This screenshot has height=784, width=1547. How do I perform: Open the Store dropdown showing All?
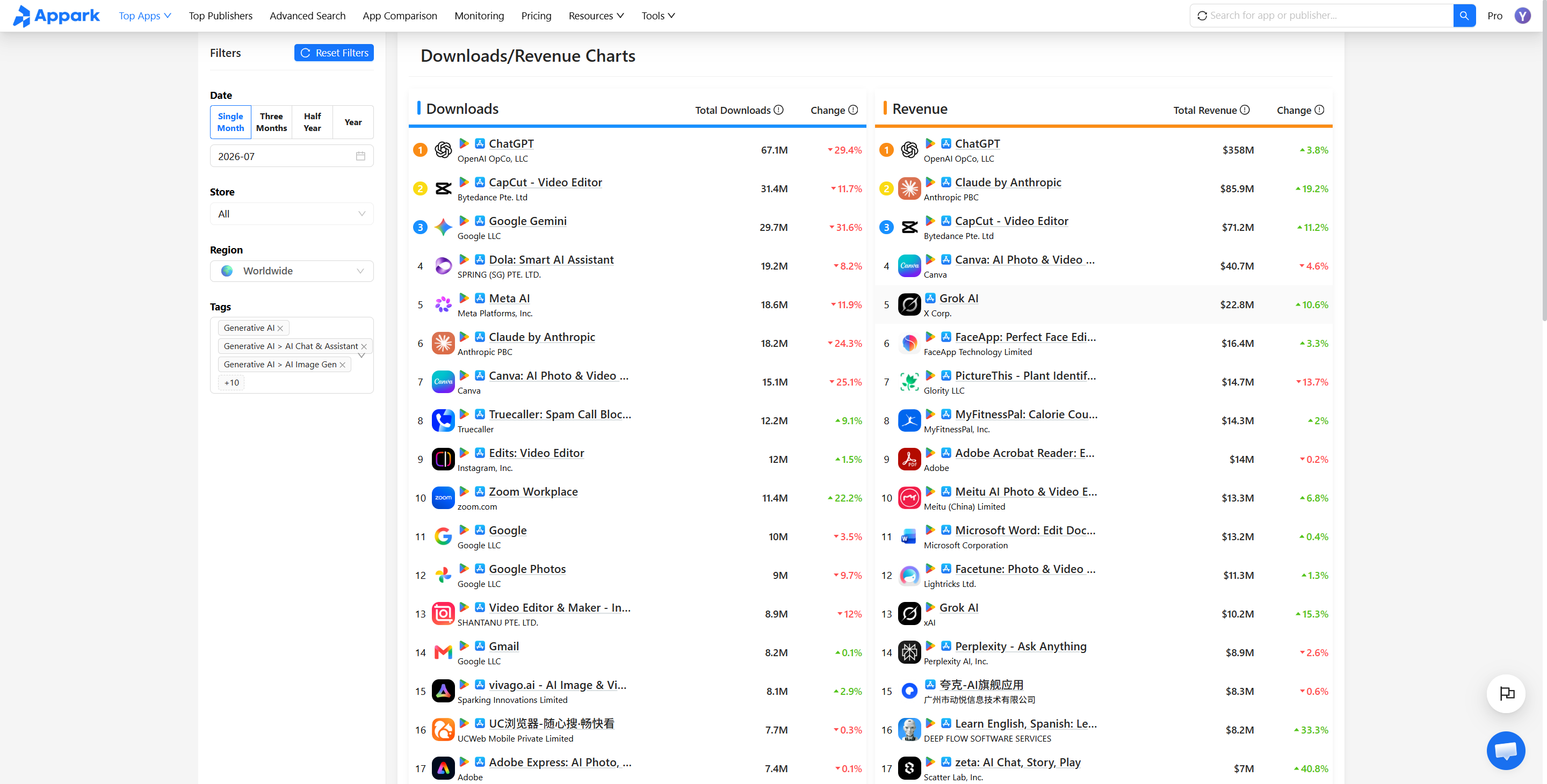pyautogui.click(x=292, y=214)
